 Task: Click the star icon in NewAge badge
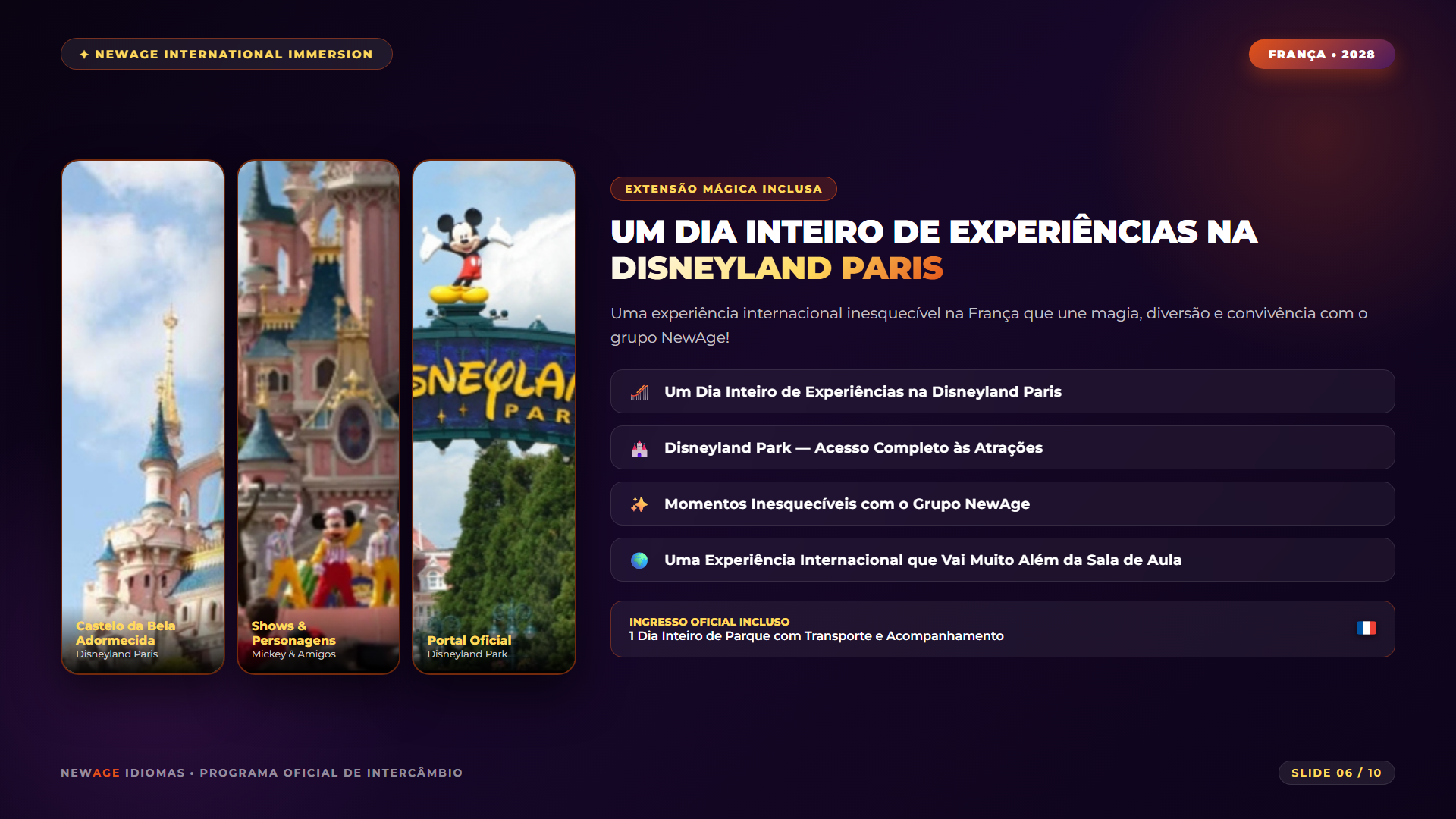84,55
